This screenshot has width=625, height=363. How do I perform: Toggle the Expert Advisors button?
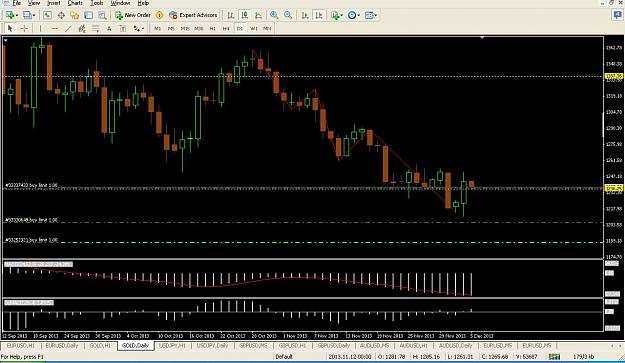point(193,15)
